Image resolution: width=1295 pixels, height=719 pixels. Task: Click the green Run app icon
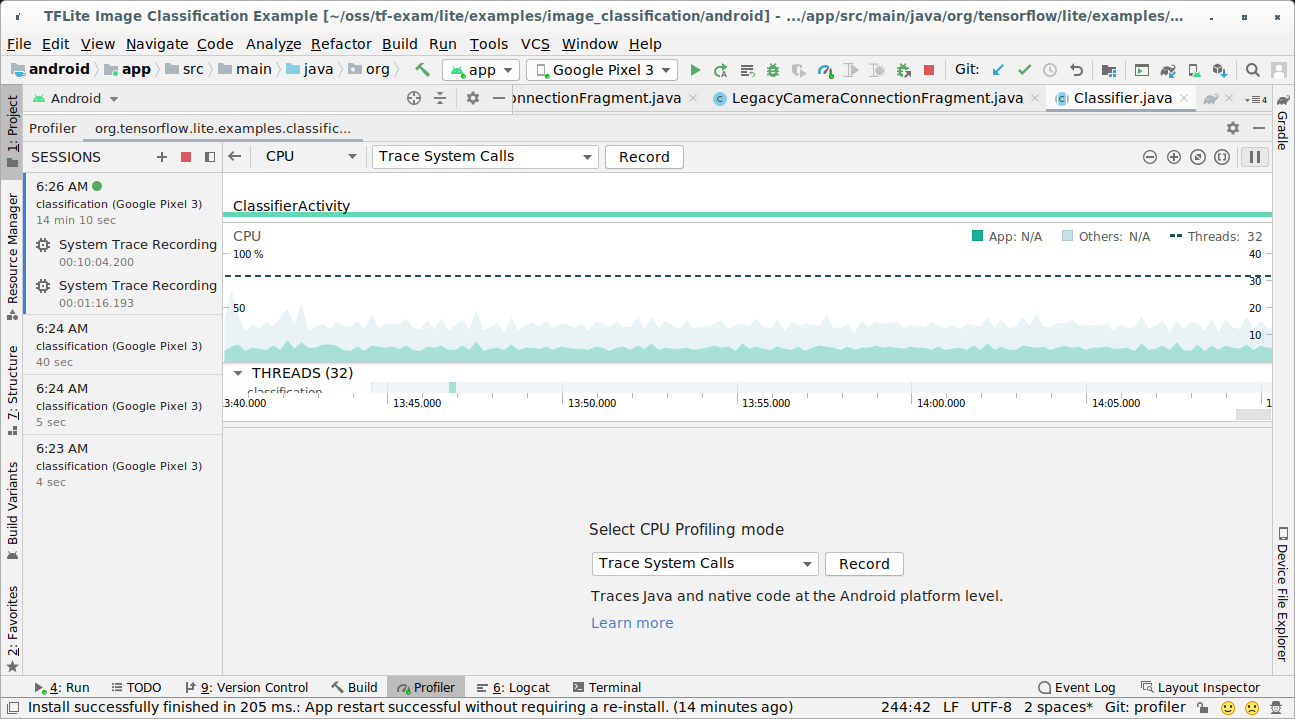(x=695, y=70)
